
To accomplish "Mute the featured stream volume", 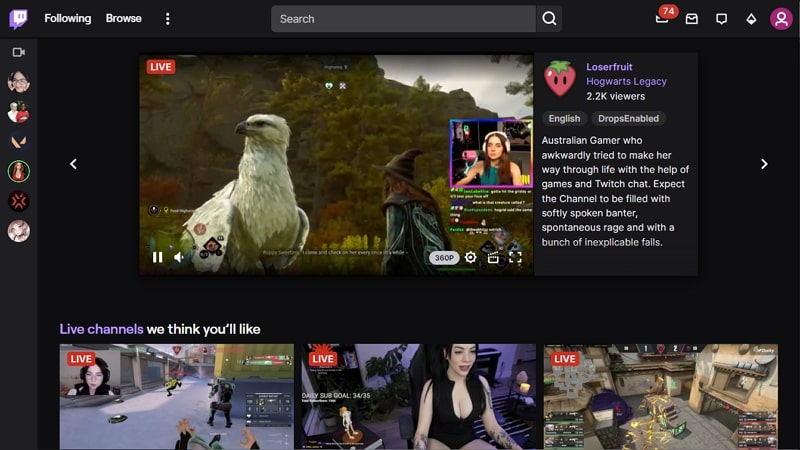I will pos(179,257).
